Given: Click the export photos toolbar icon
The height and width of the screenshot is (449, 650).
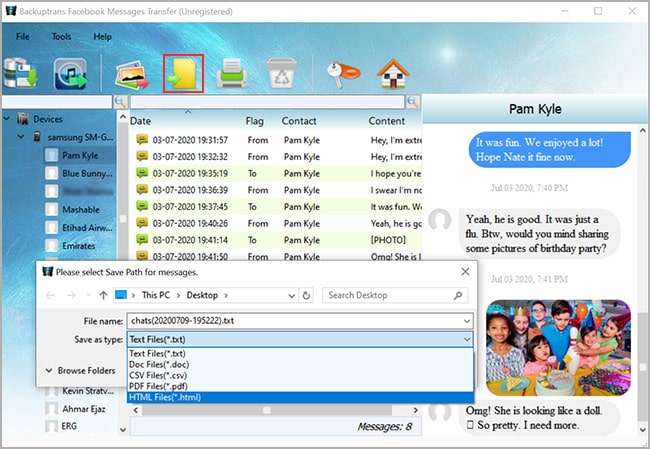Looking at the screenshot, I should (133, 75).
